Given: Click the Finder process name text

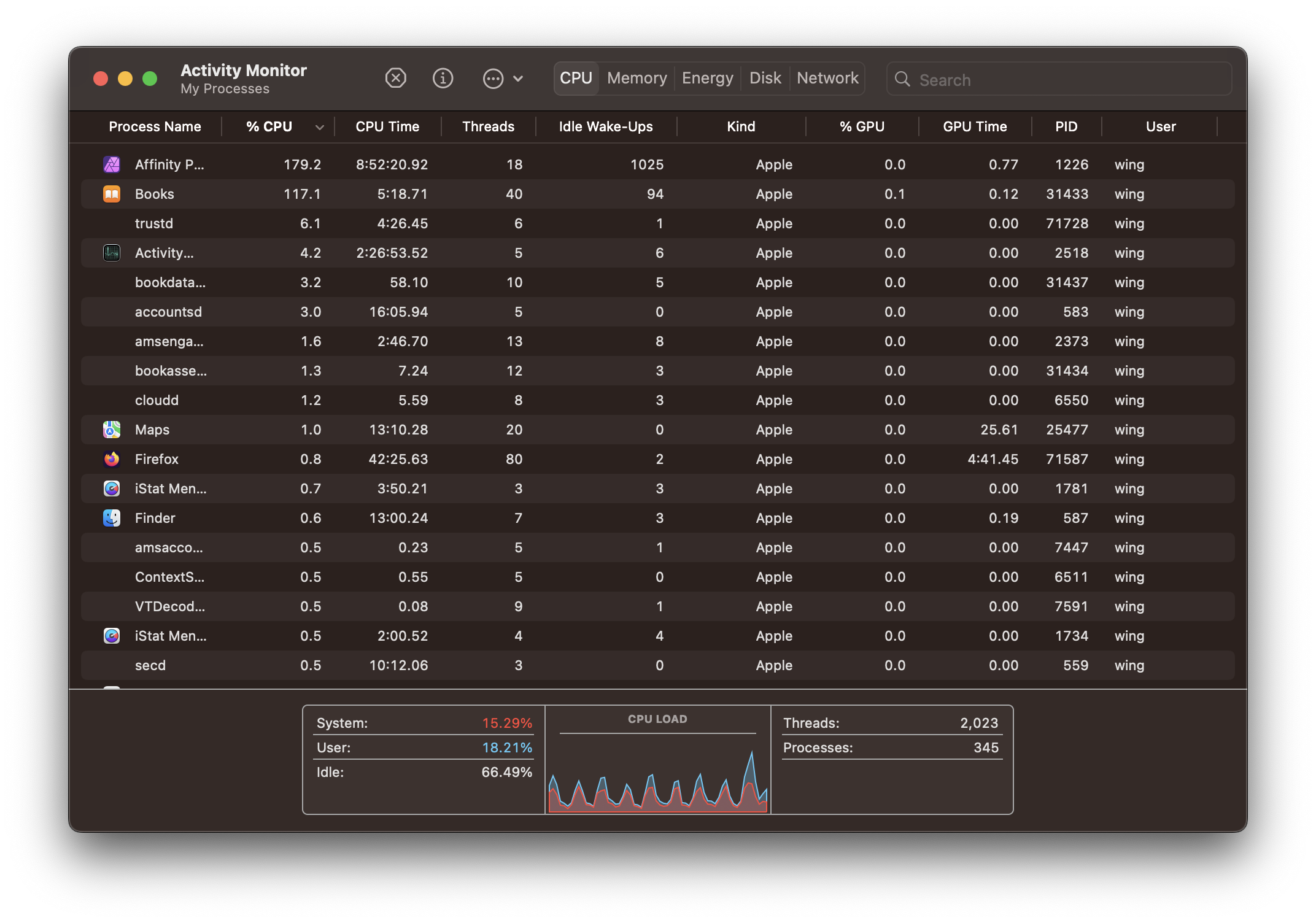Looking at the screenshot, I should pos(155,518).
